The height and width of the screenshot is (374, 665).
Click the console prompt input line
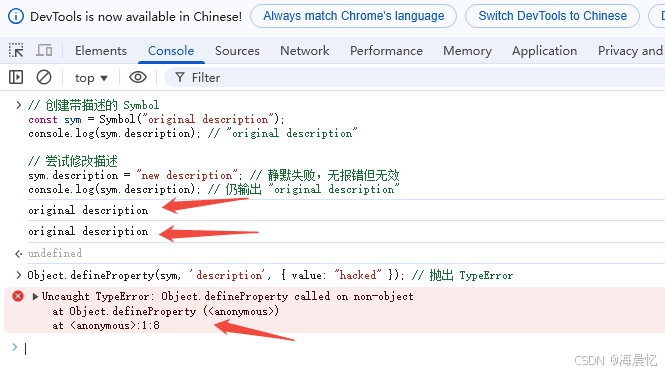pos(344,349)
